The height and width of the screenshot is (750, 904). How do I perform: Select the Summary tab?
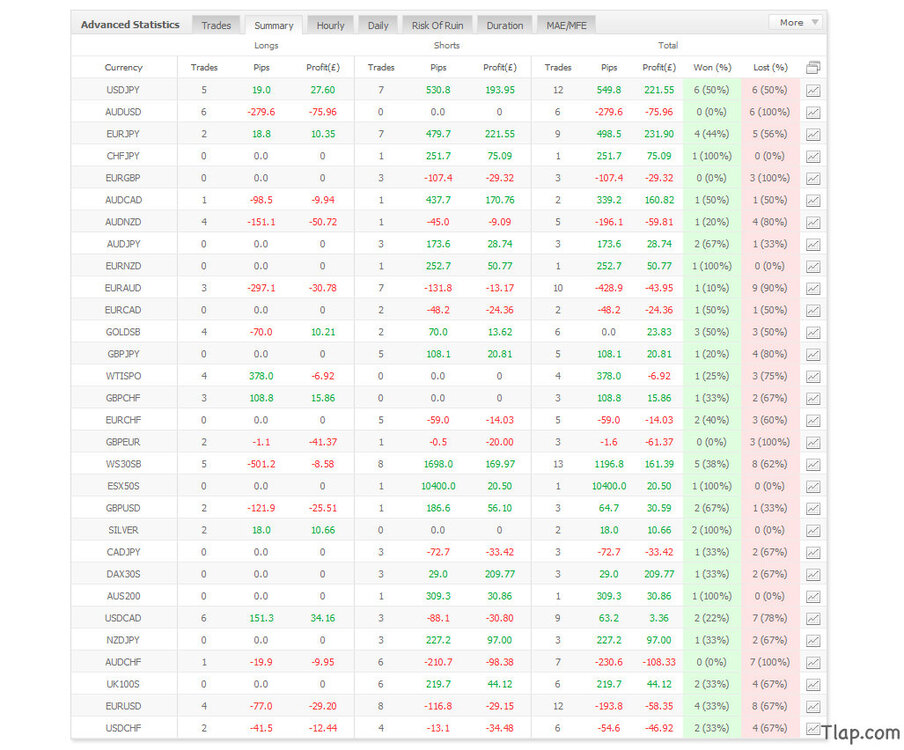[273, 25]
